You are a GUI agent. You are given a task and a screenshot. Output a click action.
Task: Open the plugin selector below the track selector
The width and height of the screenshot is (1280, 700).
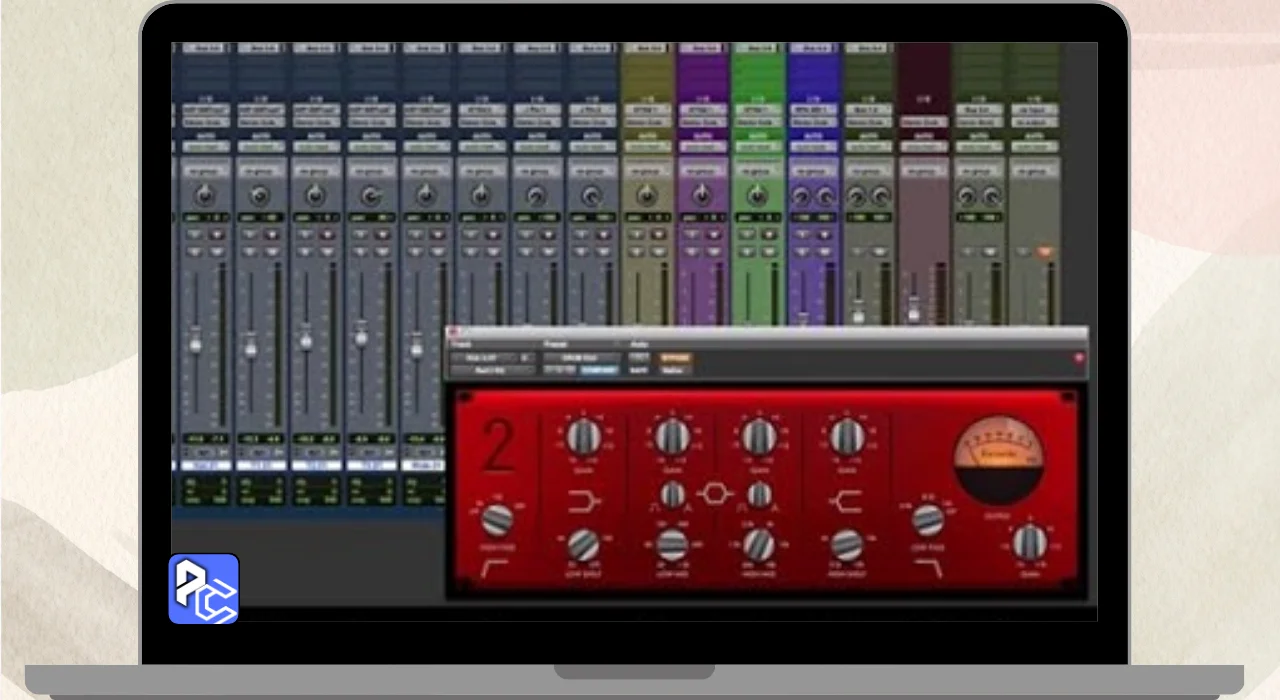[x=492, y=370]
